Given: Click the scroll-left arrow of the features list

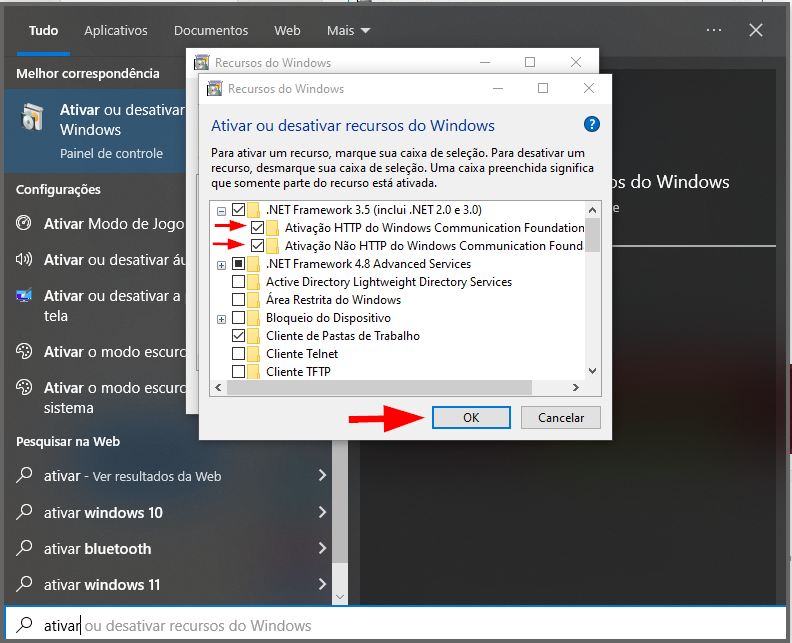Looking at the screenshot, I should 218,388.
